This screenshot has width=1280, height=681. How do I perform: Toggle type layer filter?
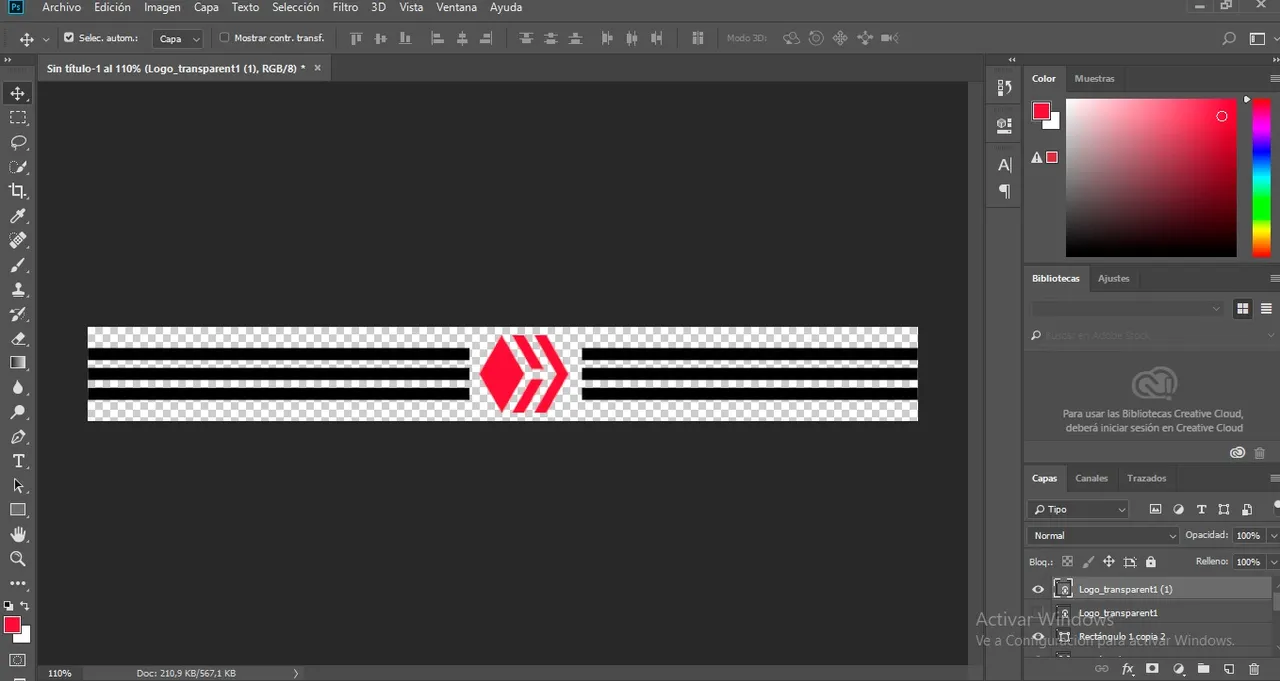(1201, 509)
